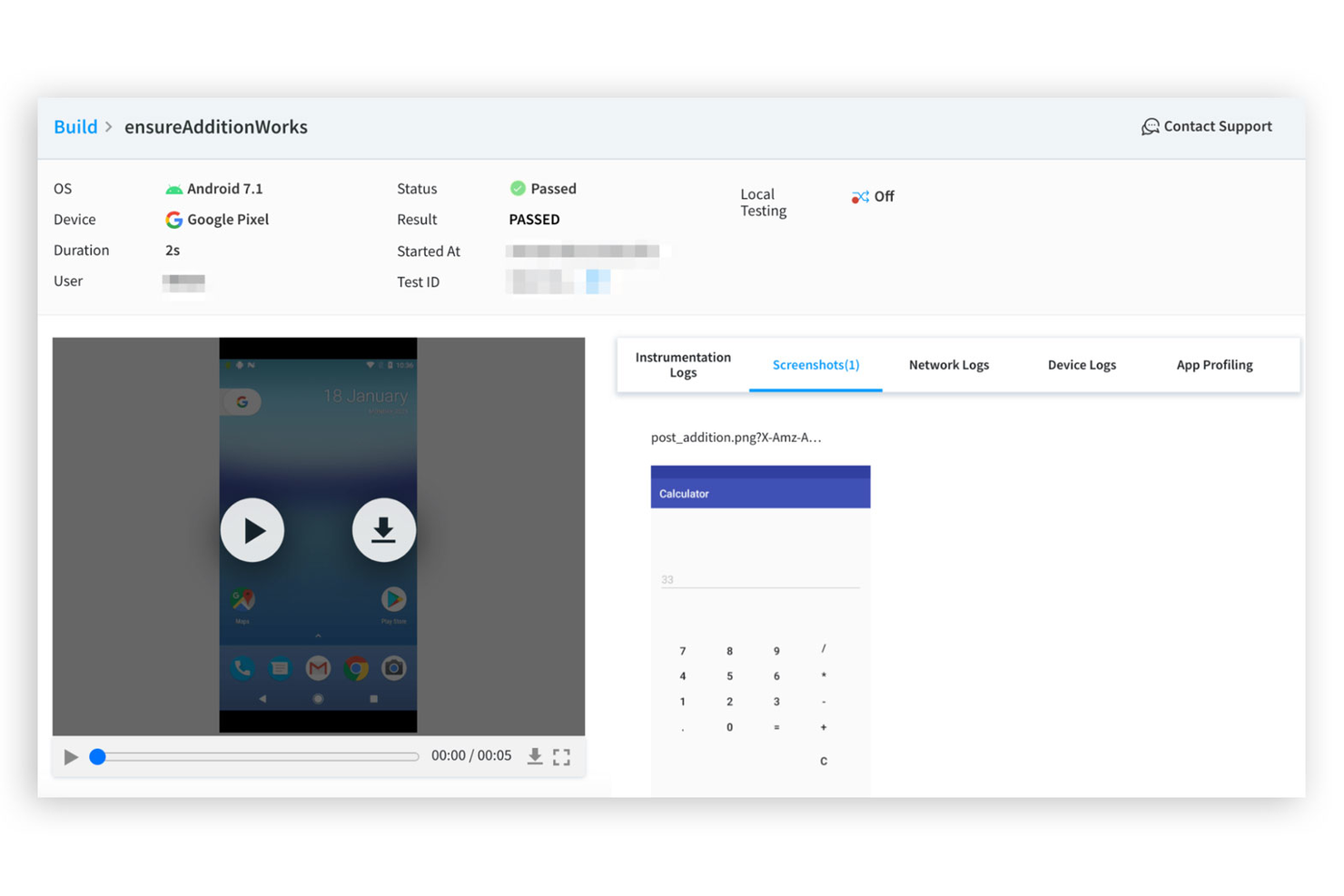
Task: Open Contact Support
Action: pos(1206,126)
